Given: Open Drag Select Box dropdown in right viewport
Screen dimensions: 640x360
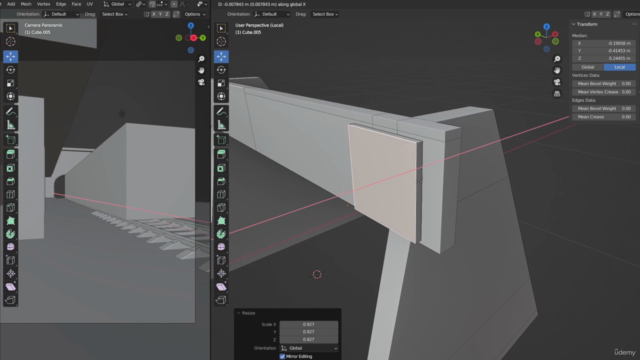Looking at the screenshot, I should 325,14.
